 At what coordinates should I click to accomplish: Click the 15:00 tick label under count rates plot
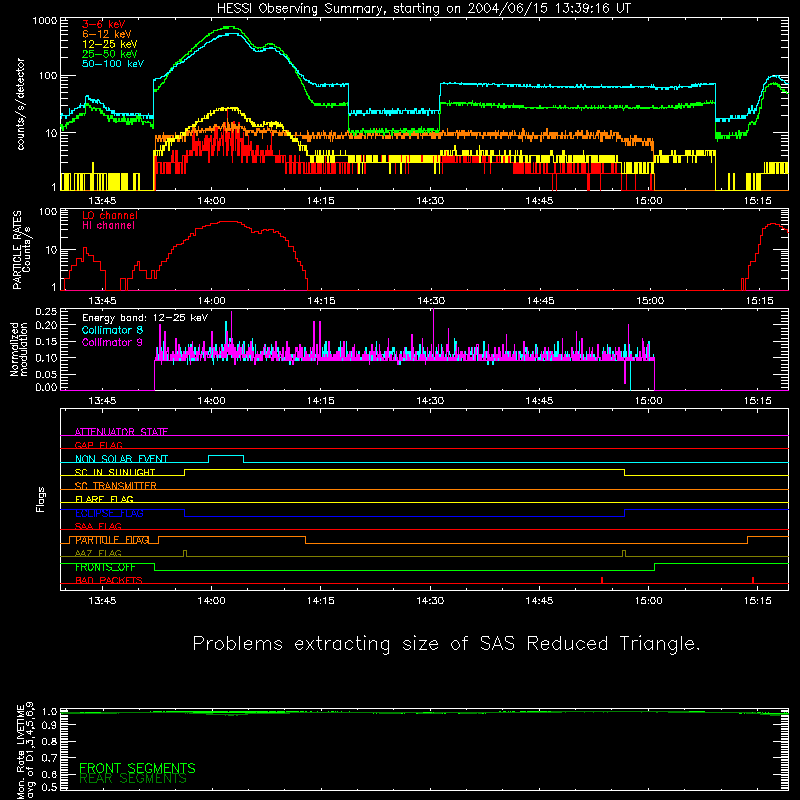648,201
